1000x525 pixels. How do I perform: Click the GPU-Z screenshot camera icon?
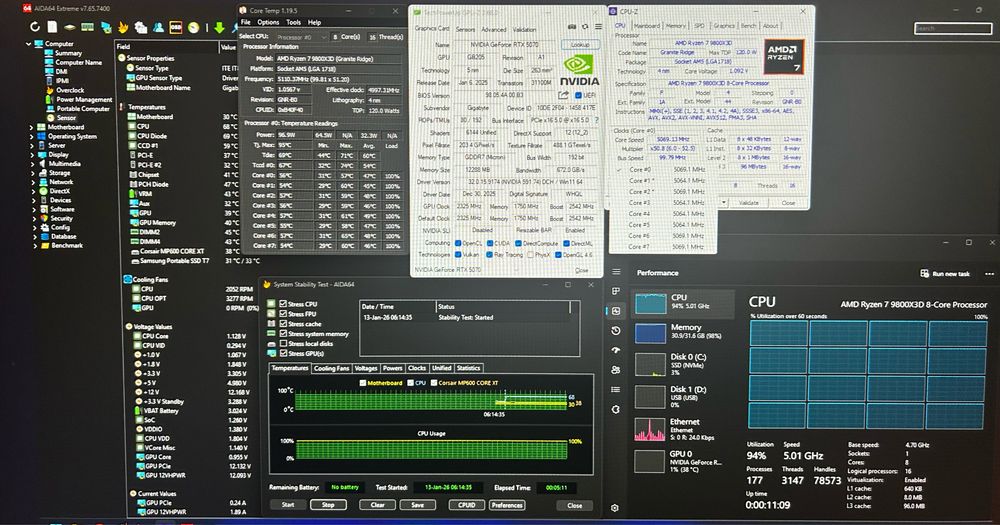(x=572, y=27)
